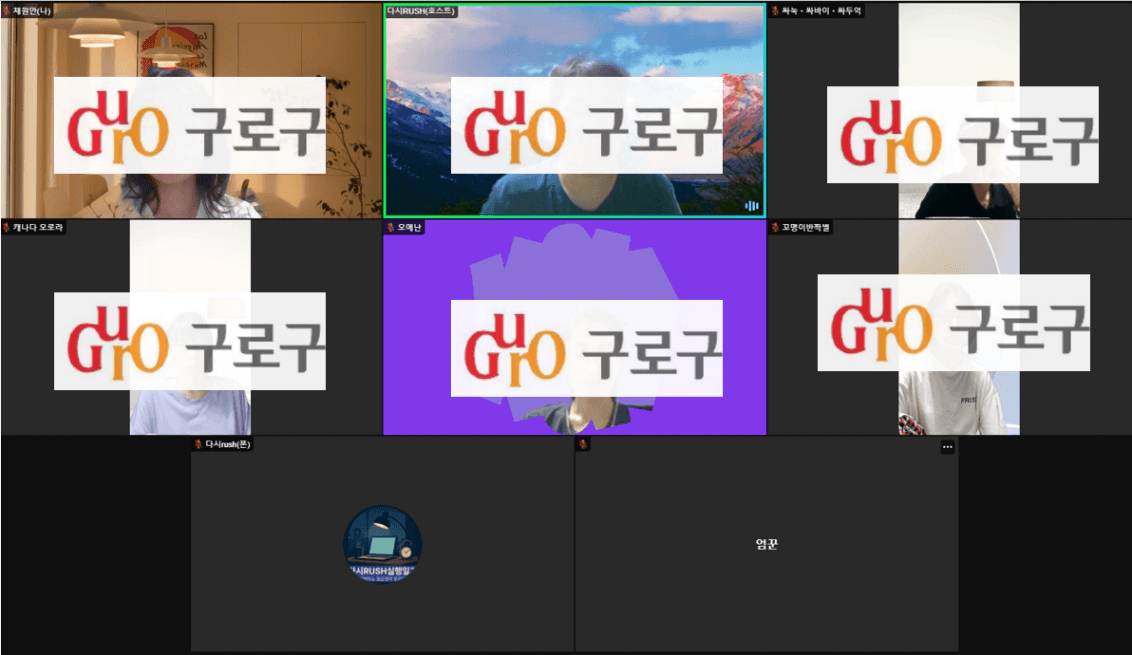Click the muted mic icon on the (나) self tile

tap(6, 11)
